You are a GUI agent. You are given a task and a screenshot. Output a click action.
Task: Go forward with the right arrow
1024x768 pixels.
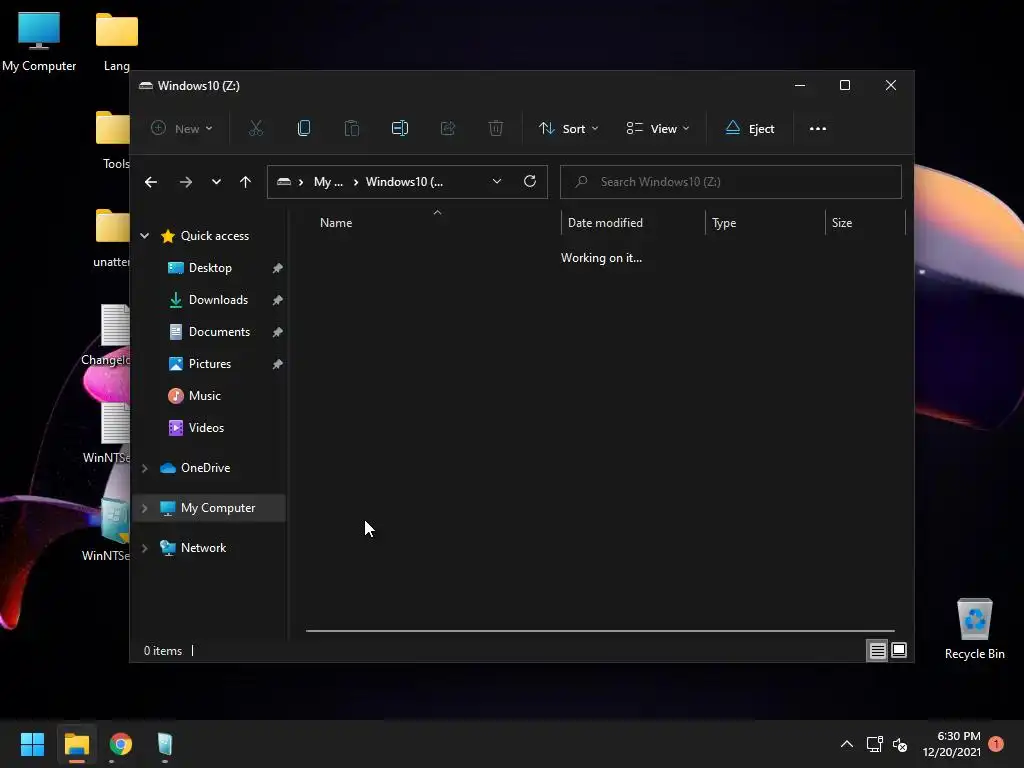pos(185,182)
